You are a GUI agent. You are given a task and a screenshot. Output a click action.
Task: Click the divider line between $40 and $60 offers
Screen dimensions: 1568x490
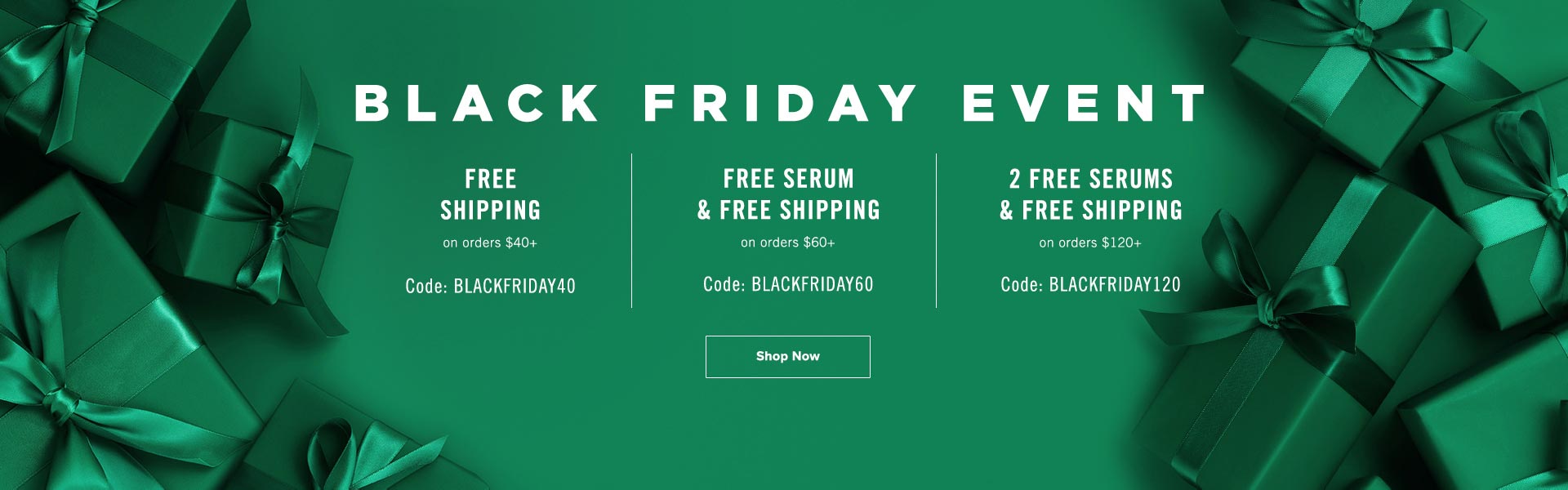click(631, 230)
